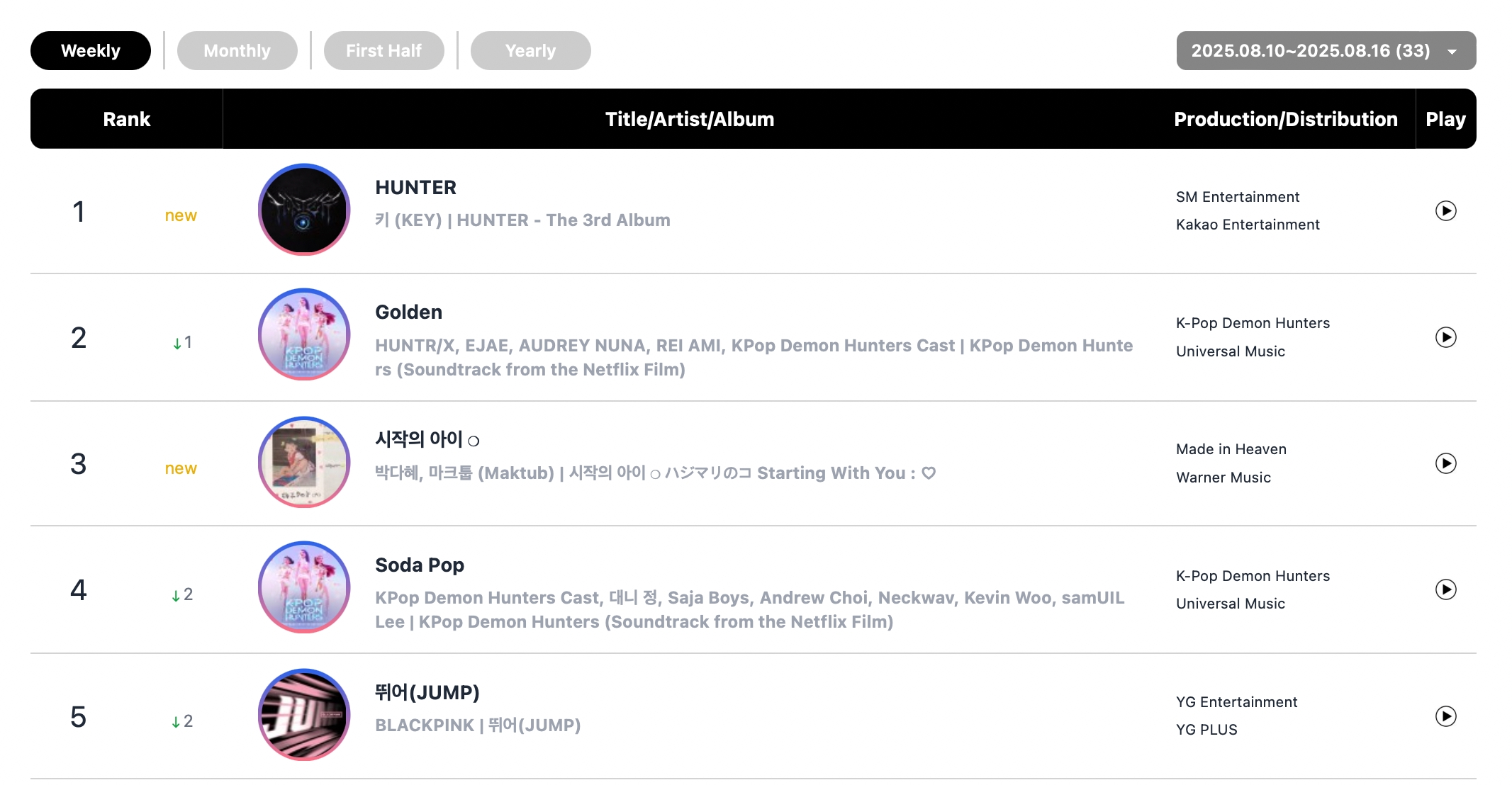Open the week date range dropdown
Viewport: 1512px width, 785px height.
pos(1326,50)
